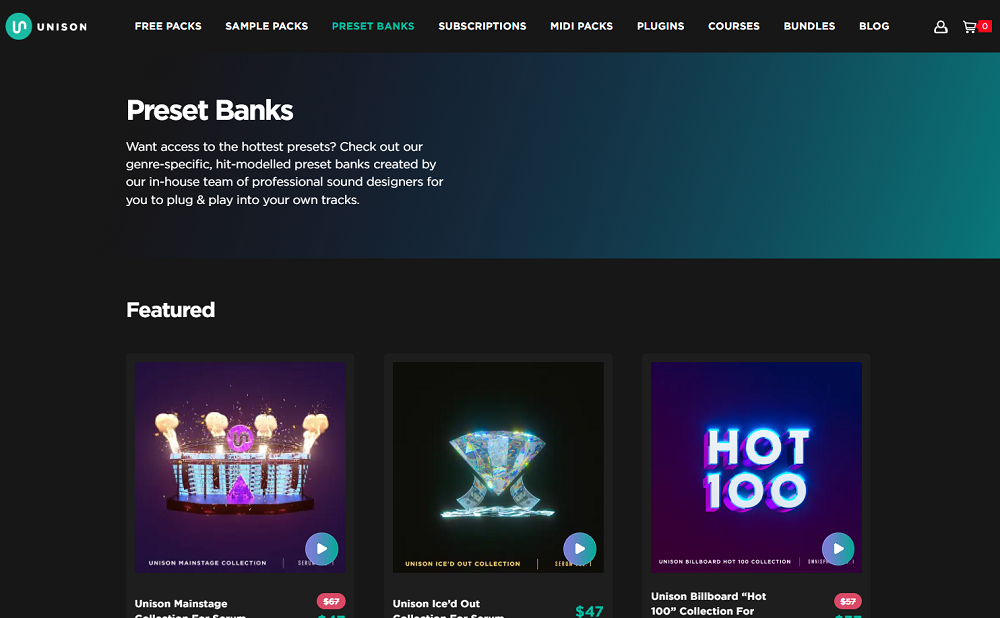Play the Billboard Hot 100 preview
This screenshot has width=1000, height=618.
[x=838, y=548]
